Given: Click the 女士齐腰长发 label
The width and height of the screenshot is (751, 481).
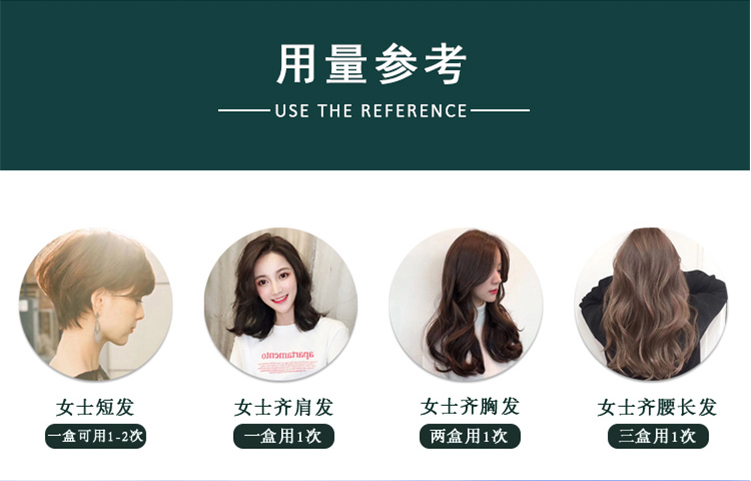Looking at the screenshot, I should pos(657,407).
